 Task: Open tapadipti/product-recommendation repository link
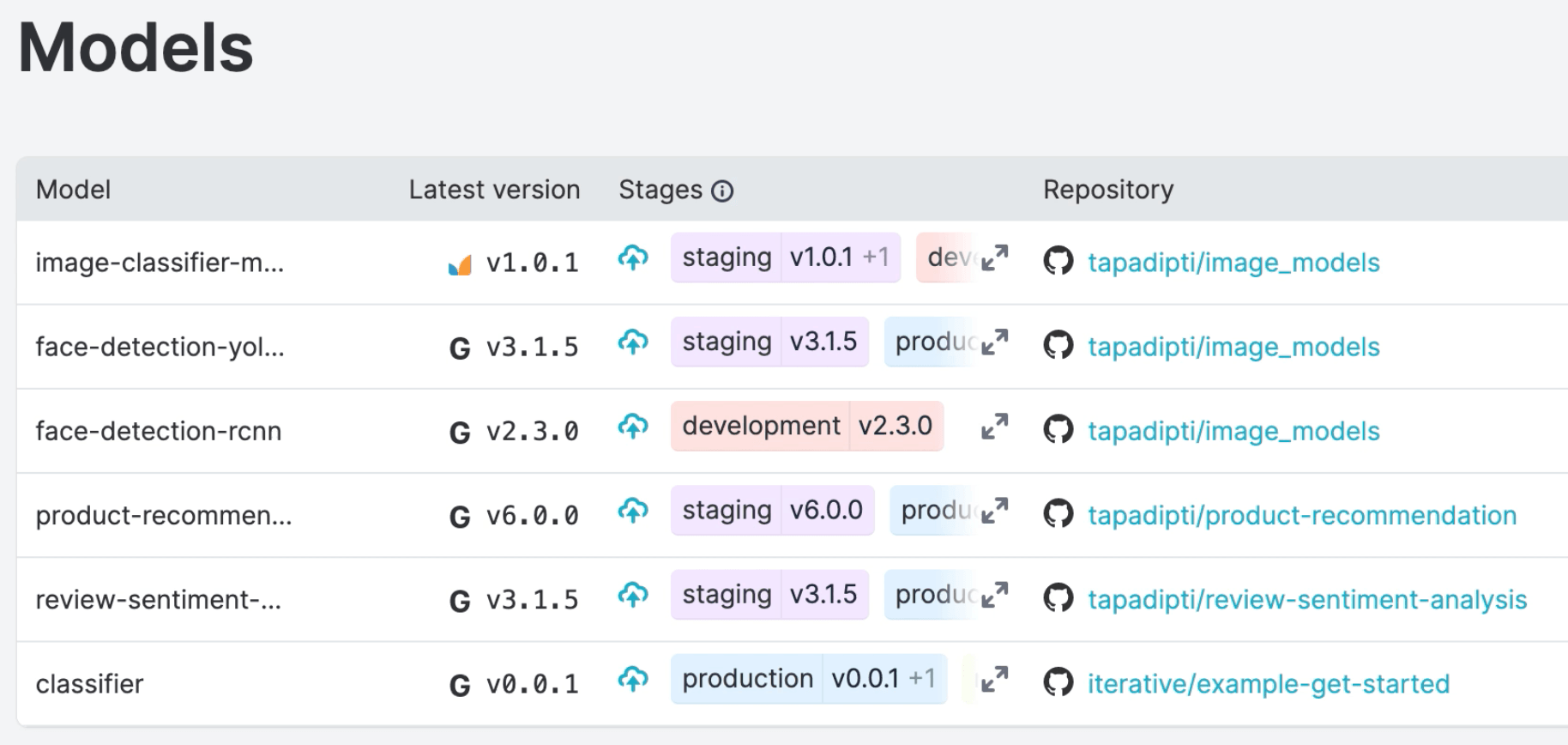coord(1301,515)
